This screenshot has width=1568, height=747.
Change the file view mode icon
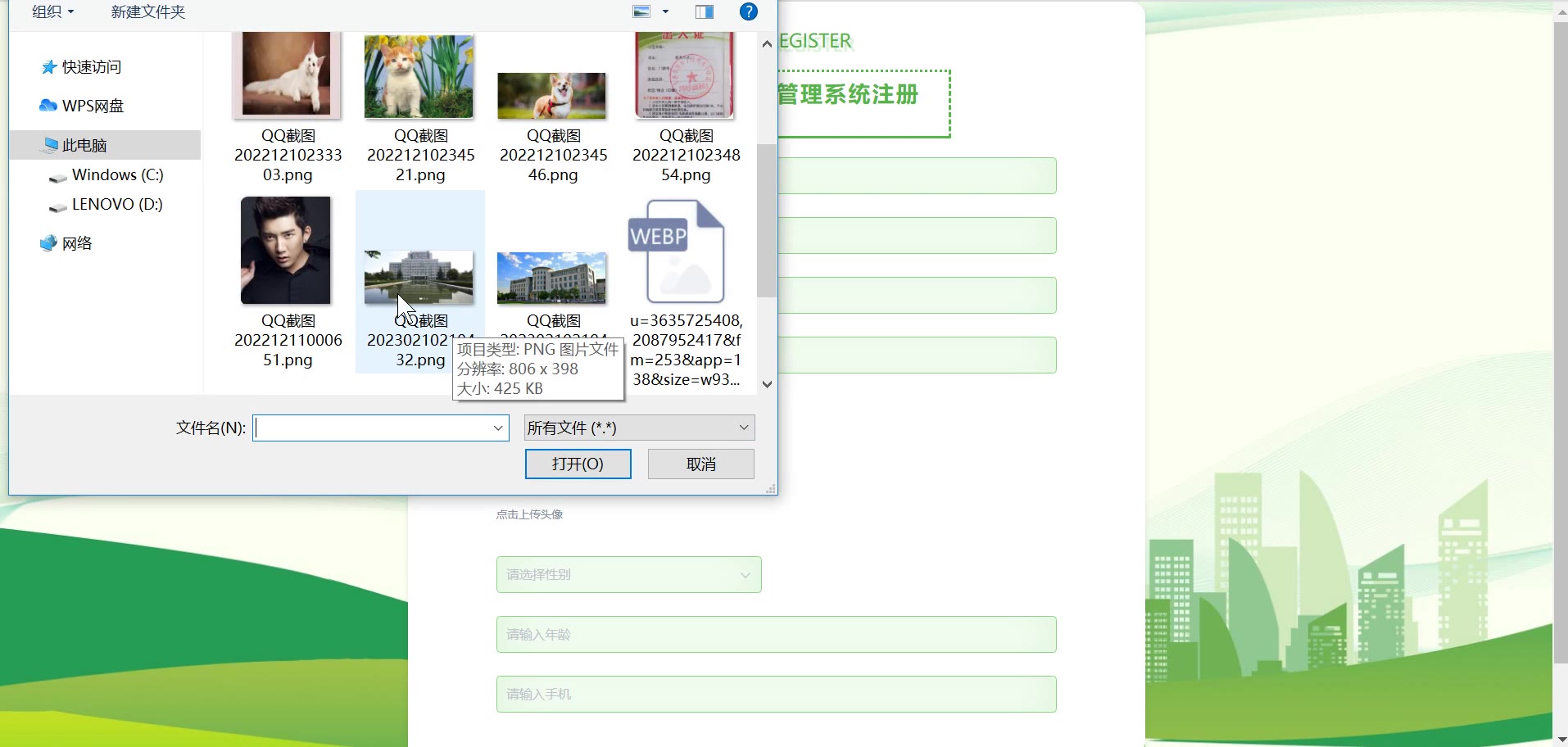pyautogui.click(x=641, y=11)
